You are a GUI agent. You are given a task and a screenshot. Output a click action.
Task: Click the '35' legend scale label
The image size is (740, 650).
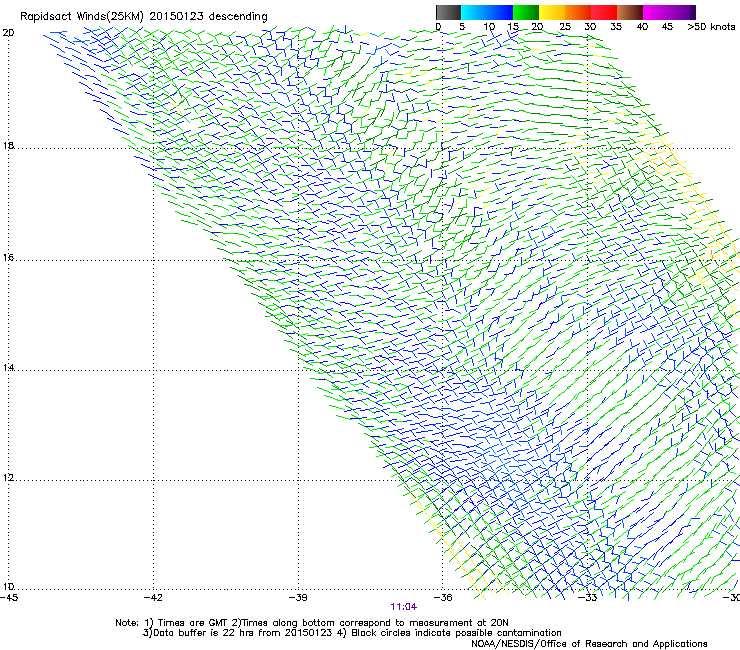[616, 27]
